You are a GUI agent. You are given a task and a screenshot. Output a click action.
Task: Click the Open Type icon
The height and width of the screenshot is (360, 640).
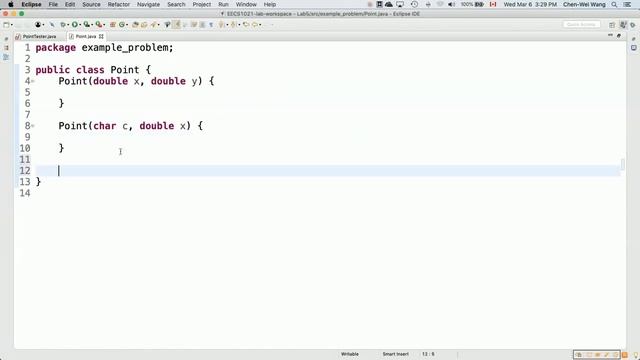coord(135,24)
